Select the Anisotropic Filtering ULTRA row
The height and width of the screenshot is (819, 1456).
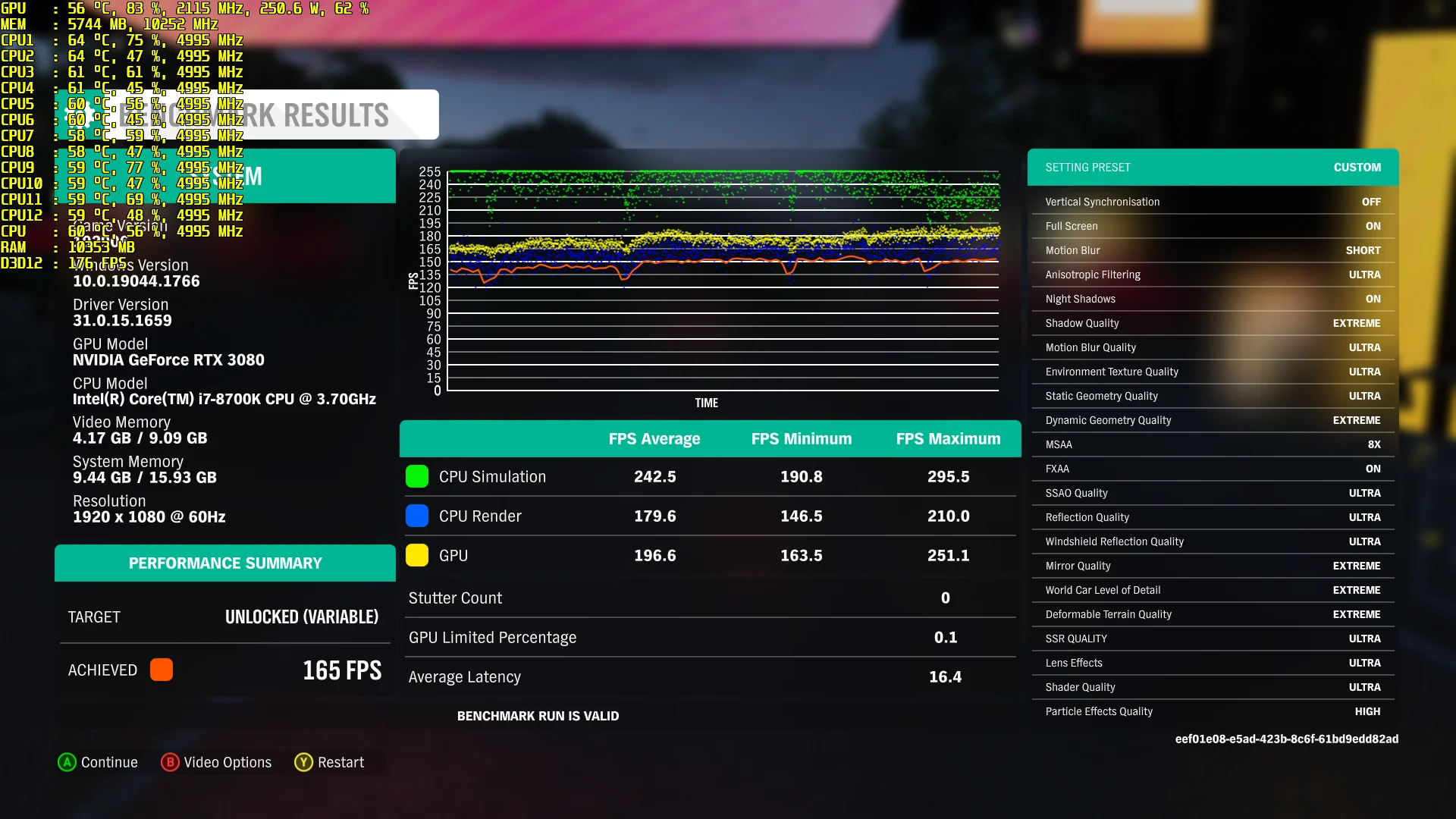coord(1213,275)
